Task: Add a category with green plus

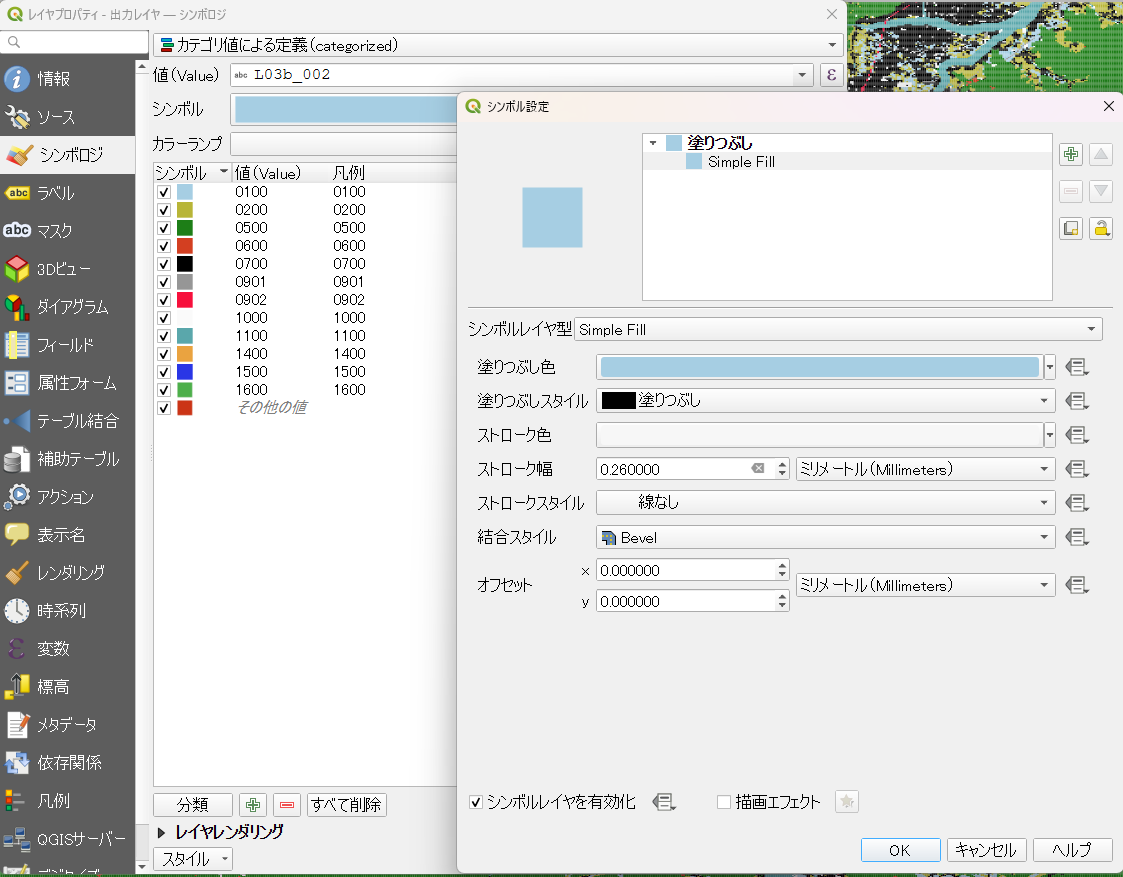Action: pyautogui.click(x=253, y=805)
